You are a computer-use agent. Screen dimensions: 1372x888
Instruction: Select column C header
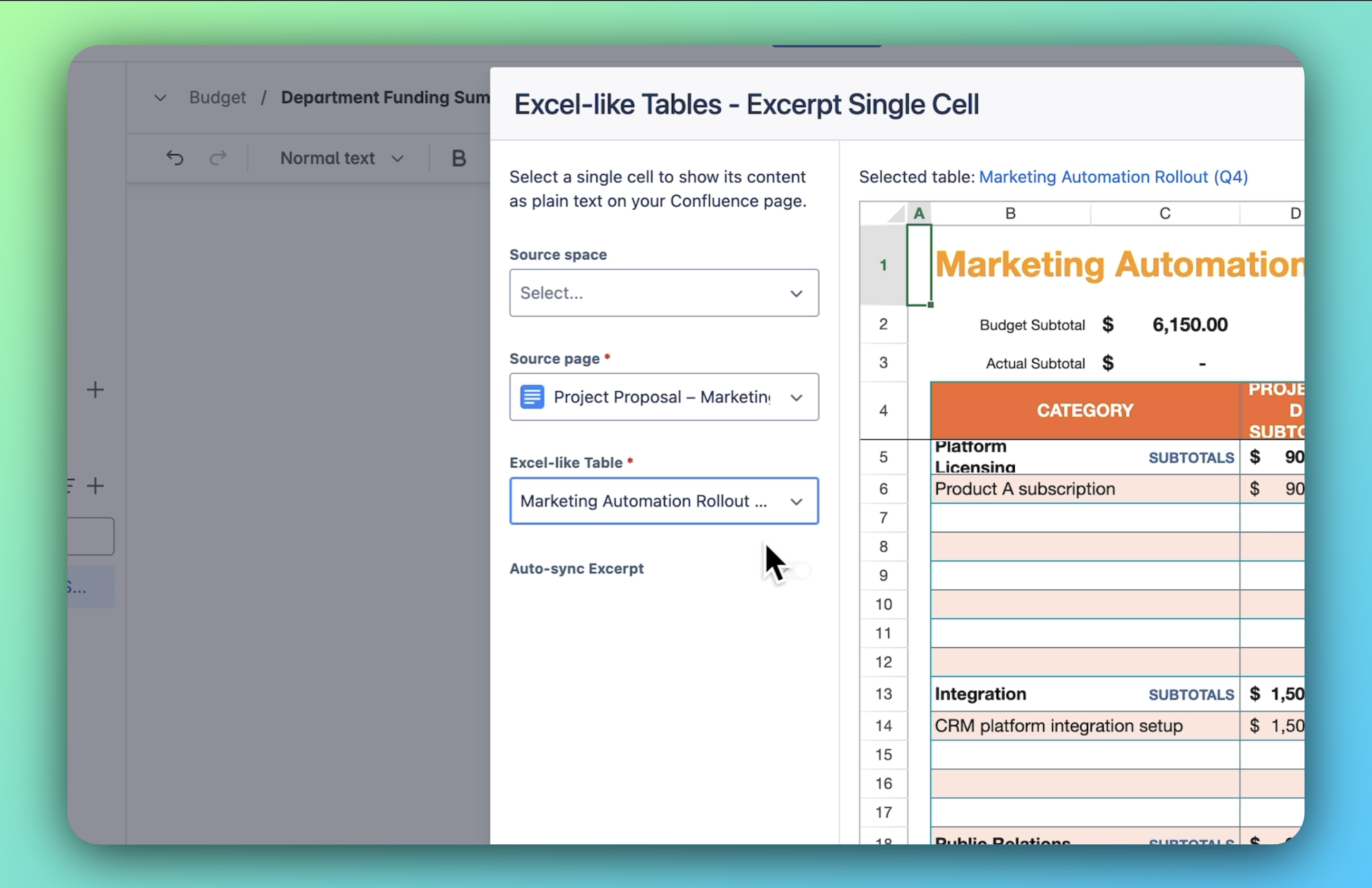tap(1164, 213)
